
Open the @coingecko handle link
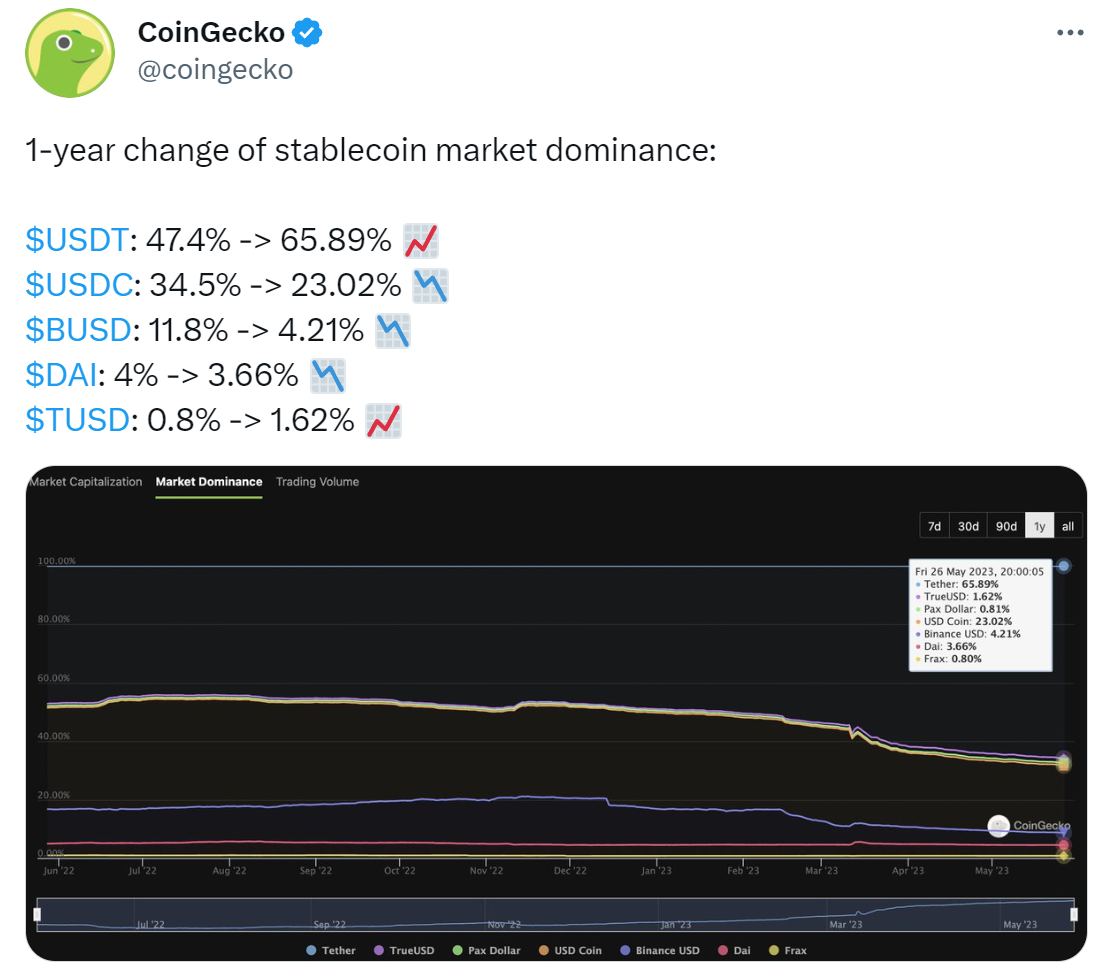pyautogui.click(x=215, y=70)
